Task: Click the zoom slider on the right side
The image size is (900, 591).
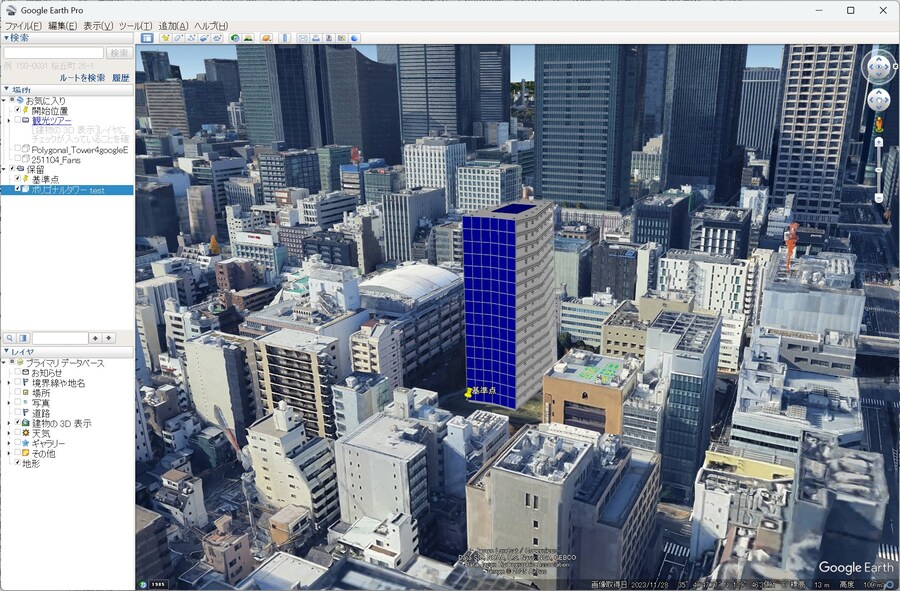Action: pyautogui.click(x=879, y=170)
